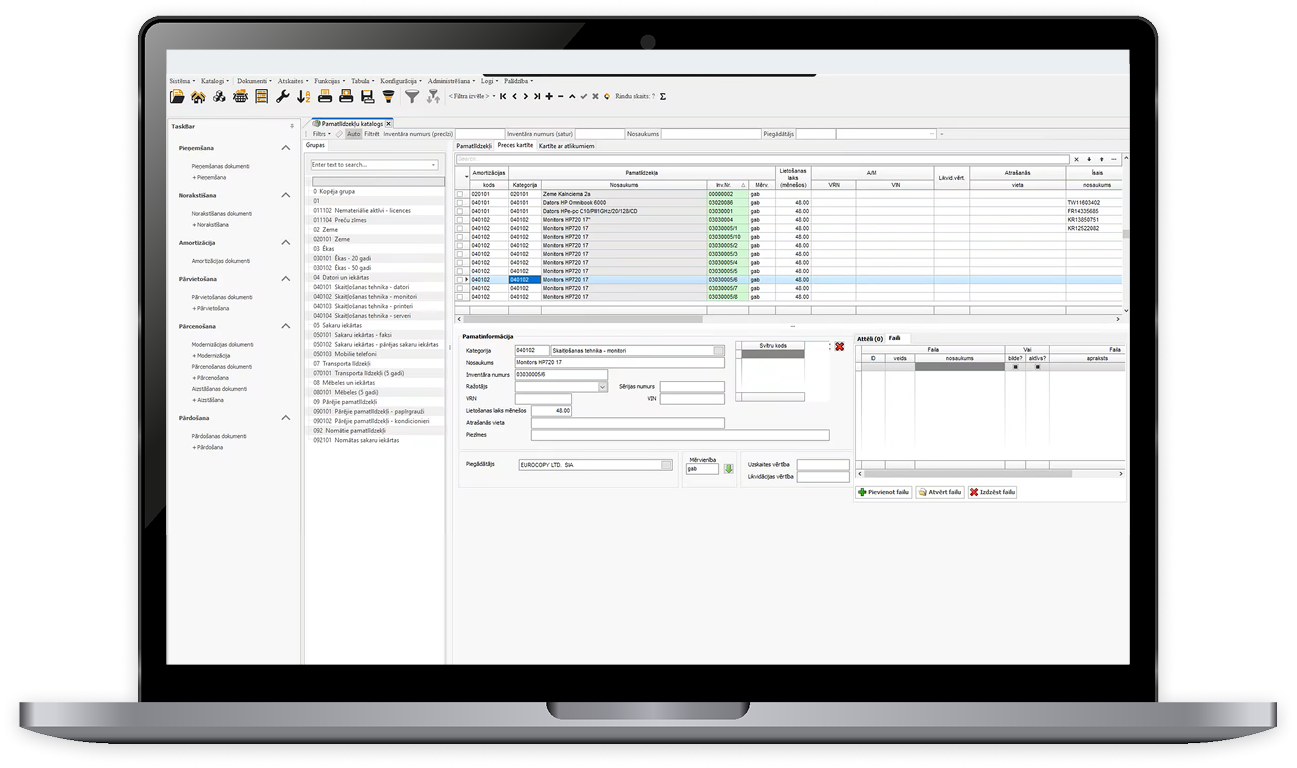
Task: Toggle the Auto filter button
Action: (353, 133)
